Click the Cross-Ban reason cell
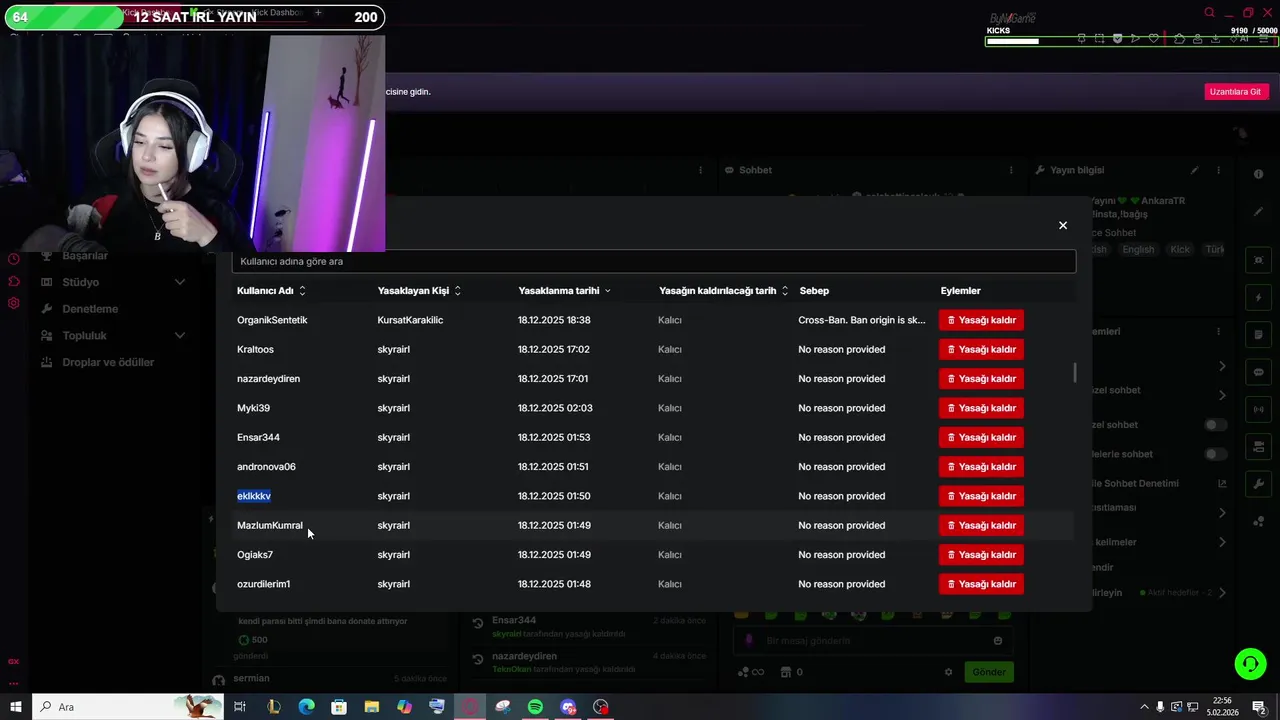Viewport: 1280px width, 720px height. click(862, 320)
